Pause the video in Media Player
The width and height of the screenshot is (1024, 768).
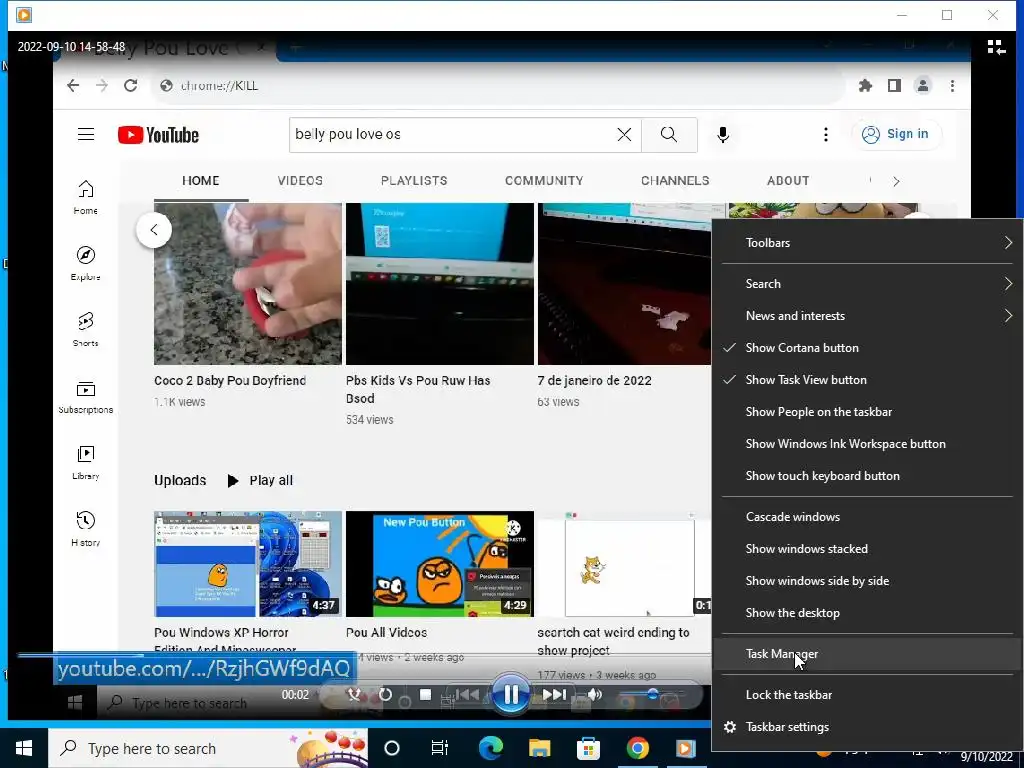point(511,694)
